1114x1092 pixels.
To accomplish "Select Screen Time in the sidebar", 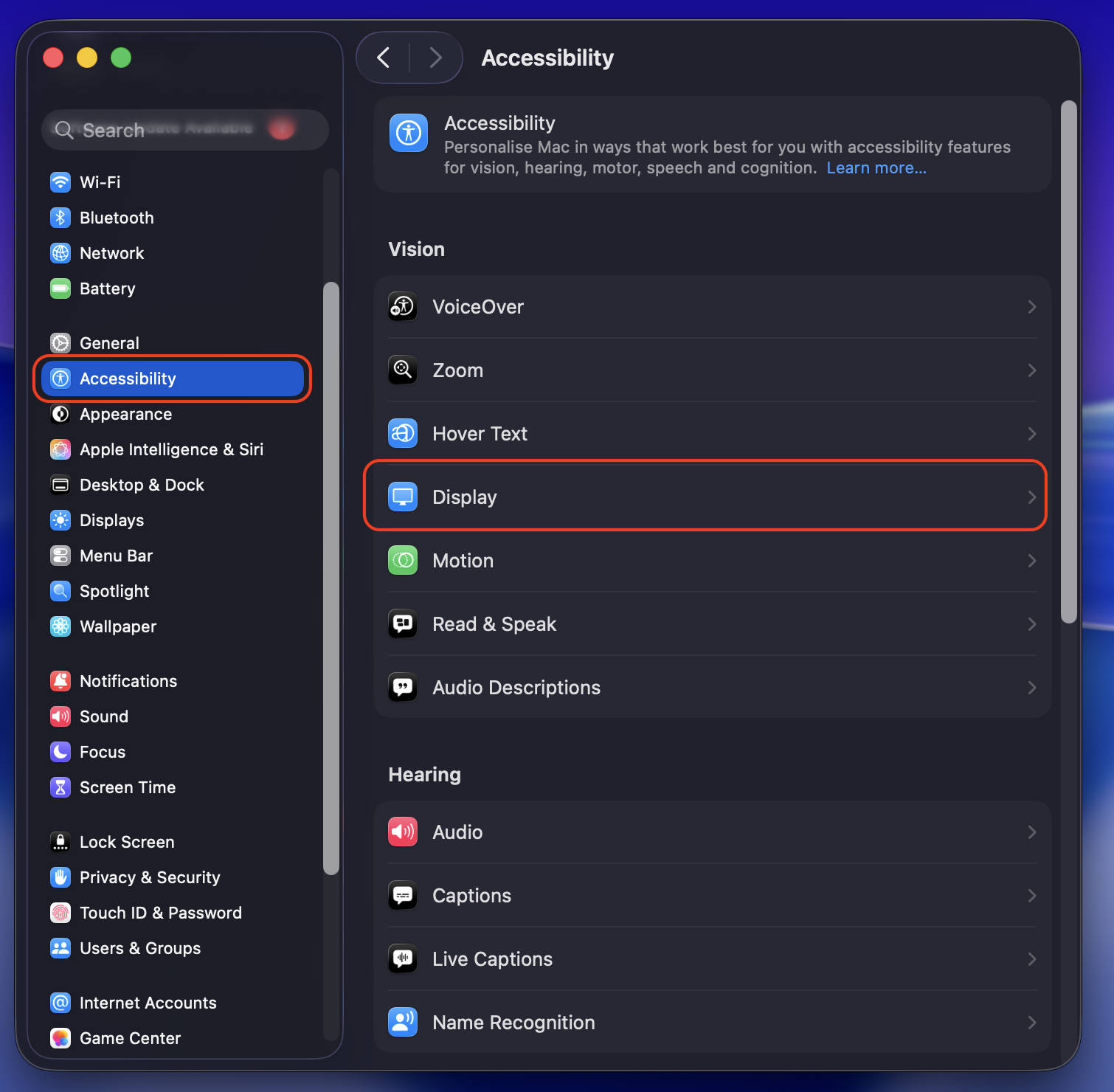I will point(173,787).
